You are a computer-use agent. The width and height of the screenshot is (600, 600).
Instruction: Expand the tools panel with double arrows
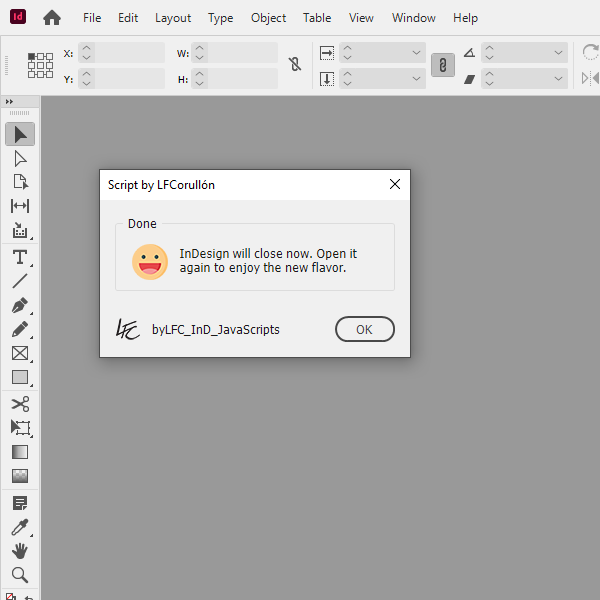click(x=9, y=101)
